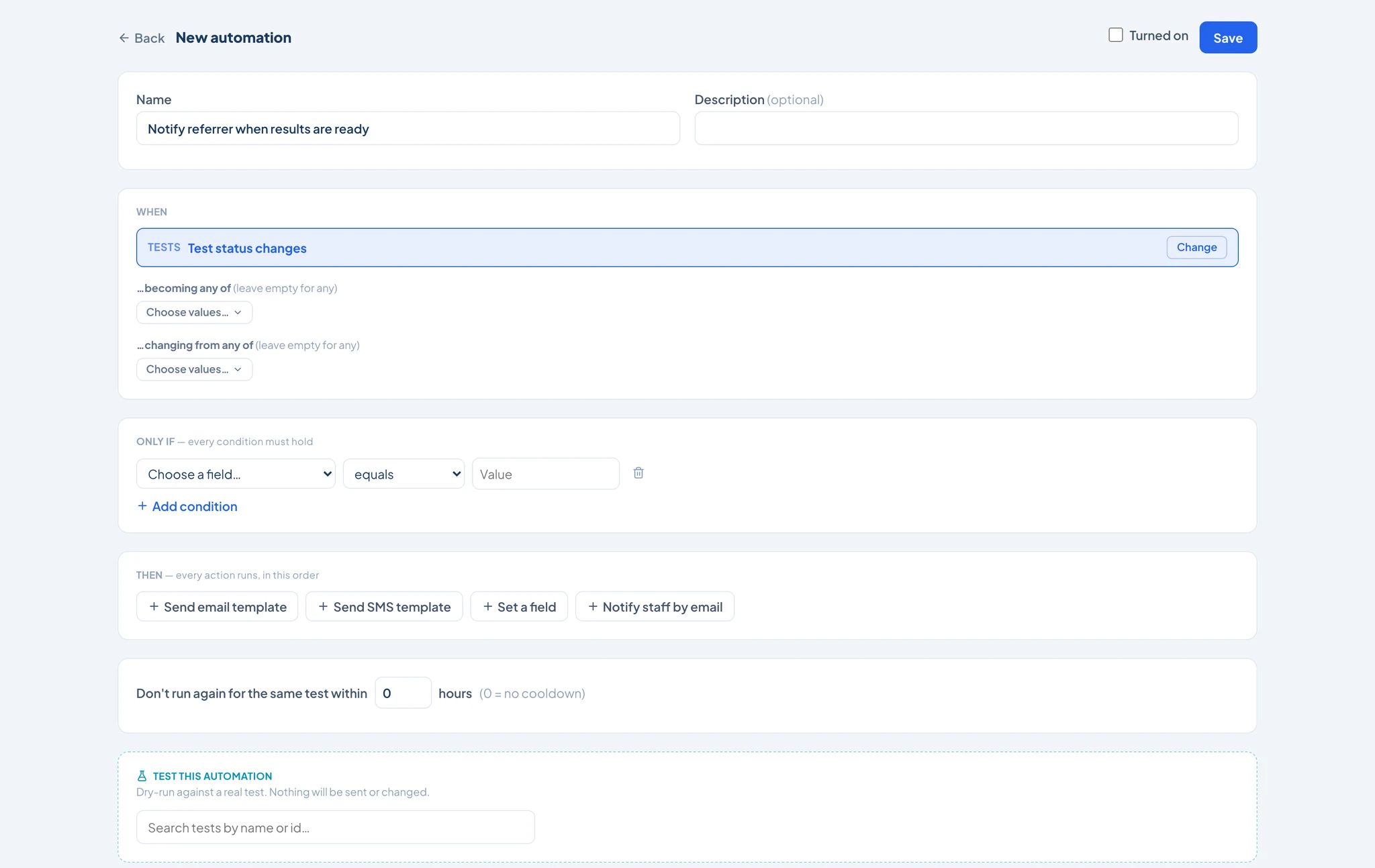Click the cooldown hours input
Screen dimensions: 1375x868
[x=403, y=693]
